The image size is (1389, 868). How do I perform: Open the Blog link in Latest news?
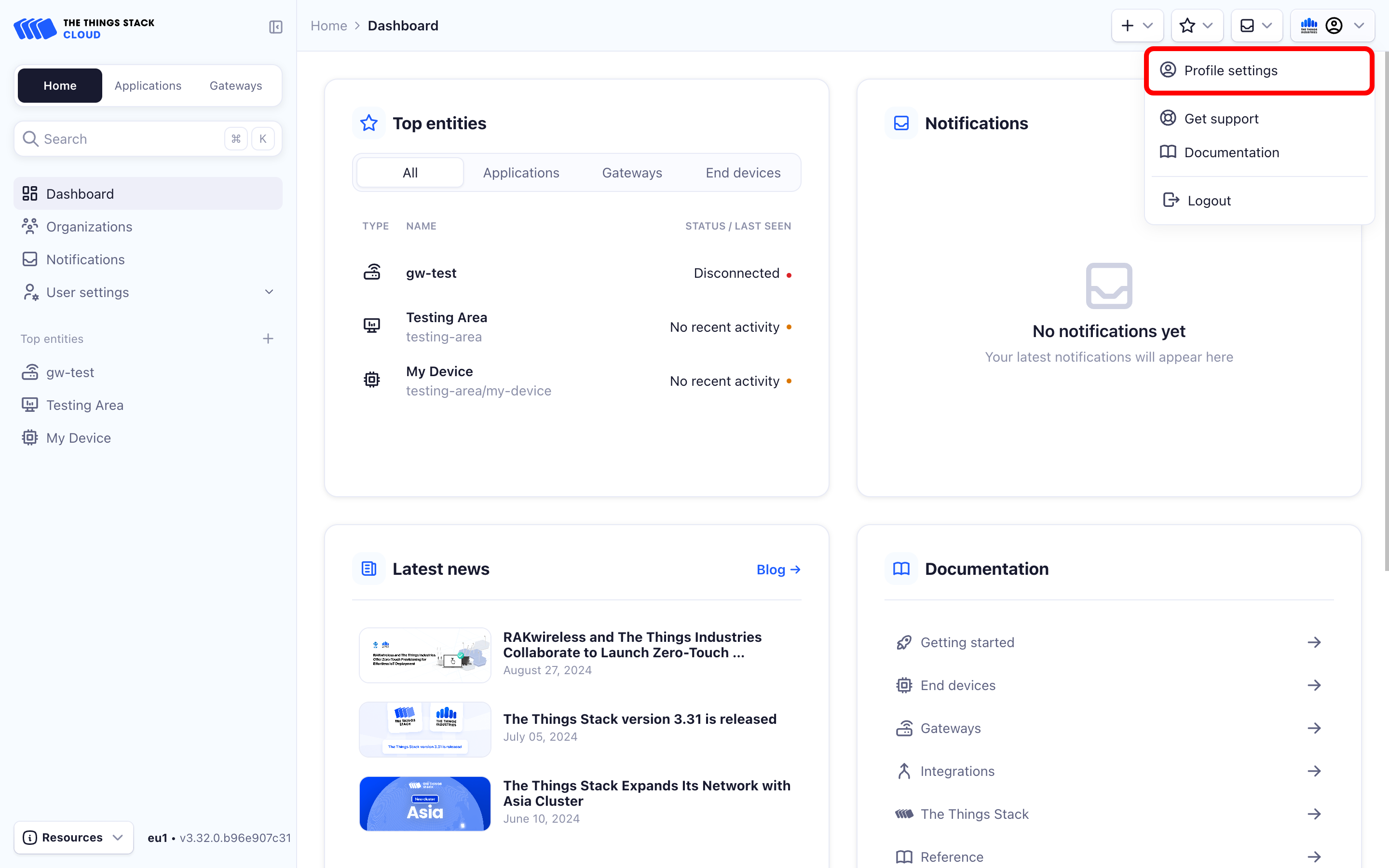777,569
